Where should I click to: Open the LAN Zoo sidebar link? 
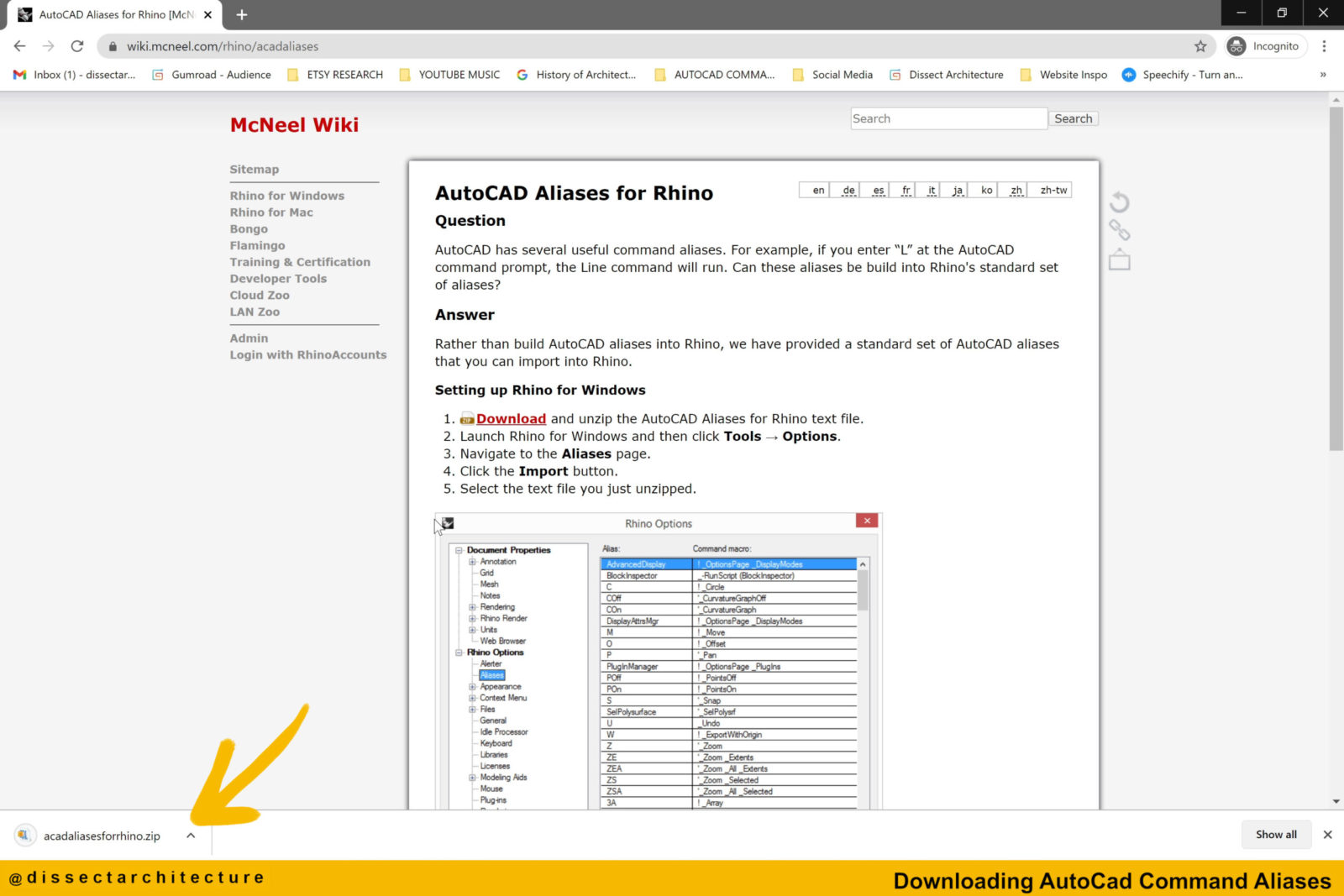click(255, 312)
